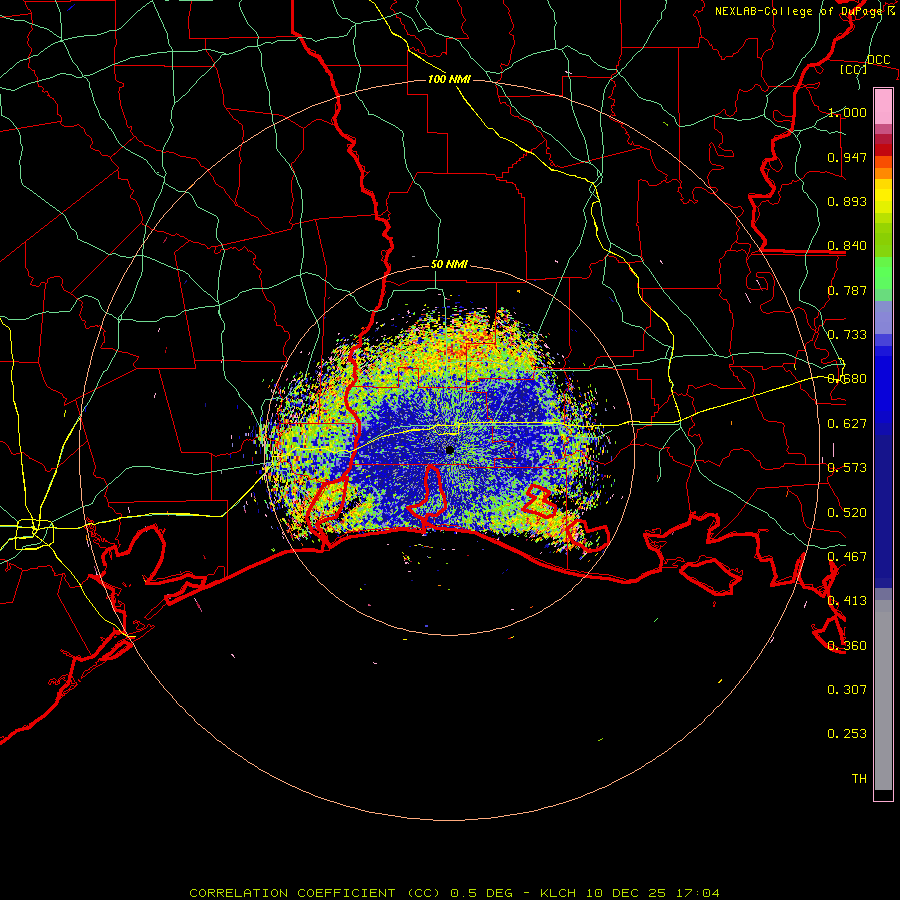Screen dimensions: 900x900
Task: Select the 0.253 legend value
Action: click(x=847, y=734)
